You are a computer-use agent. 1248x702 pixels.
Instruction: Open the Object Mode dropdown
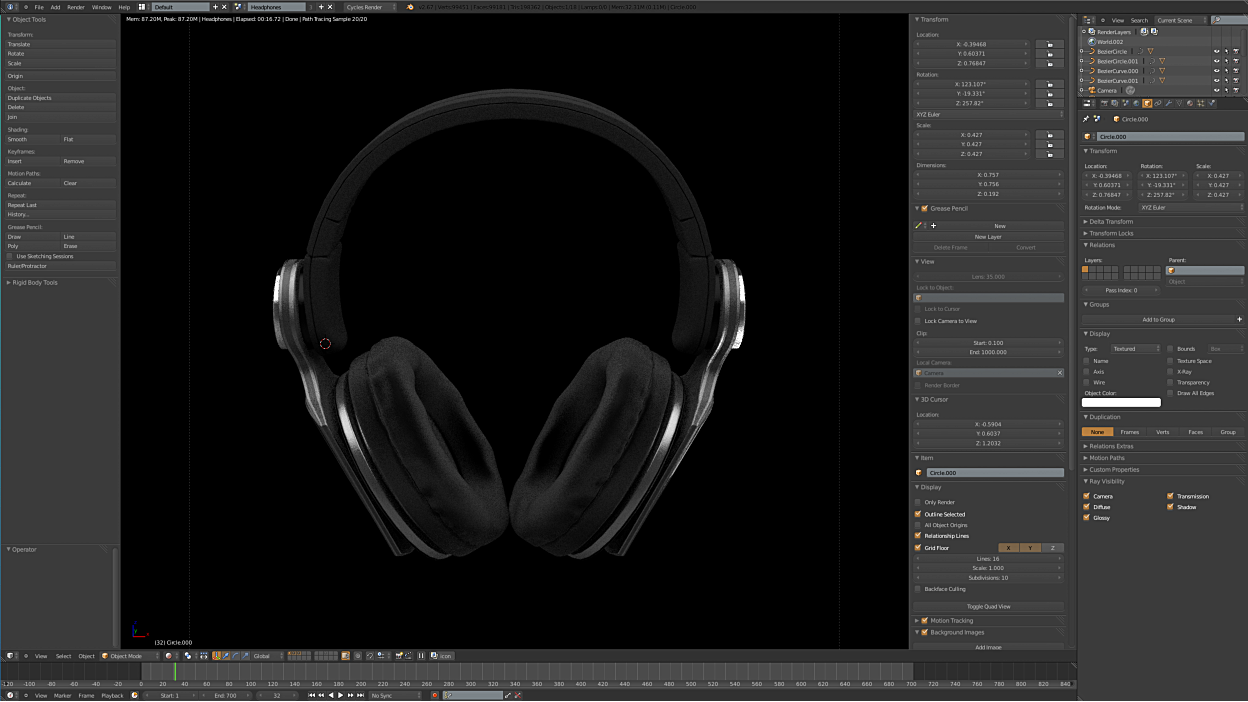129,656
